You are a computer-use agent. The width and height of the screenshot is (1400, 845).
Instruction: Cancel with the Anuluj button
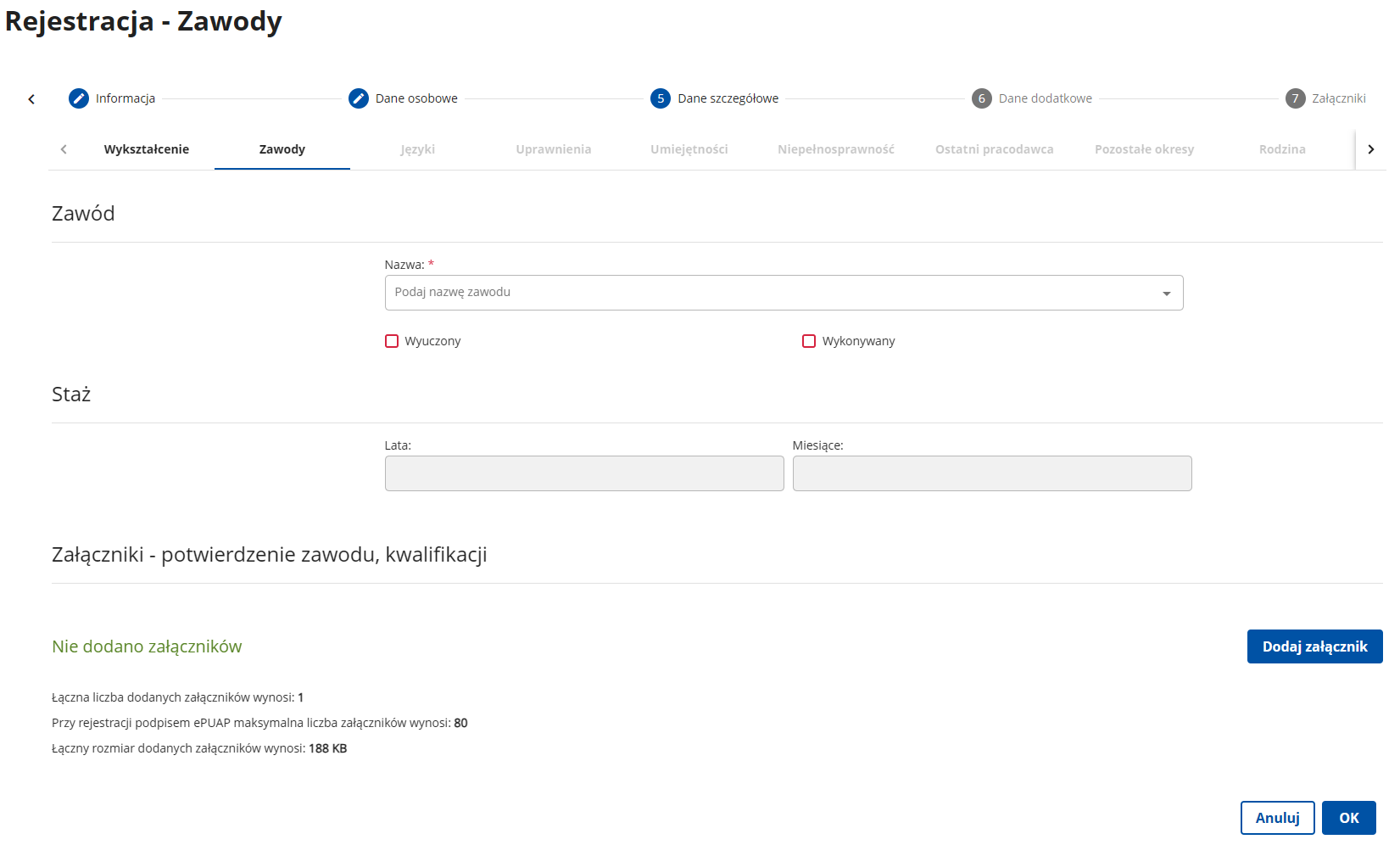point(1278,818)
